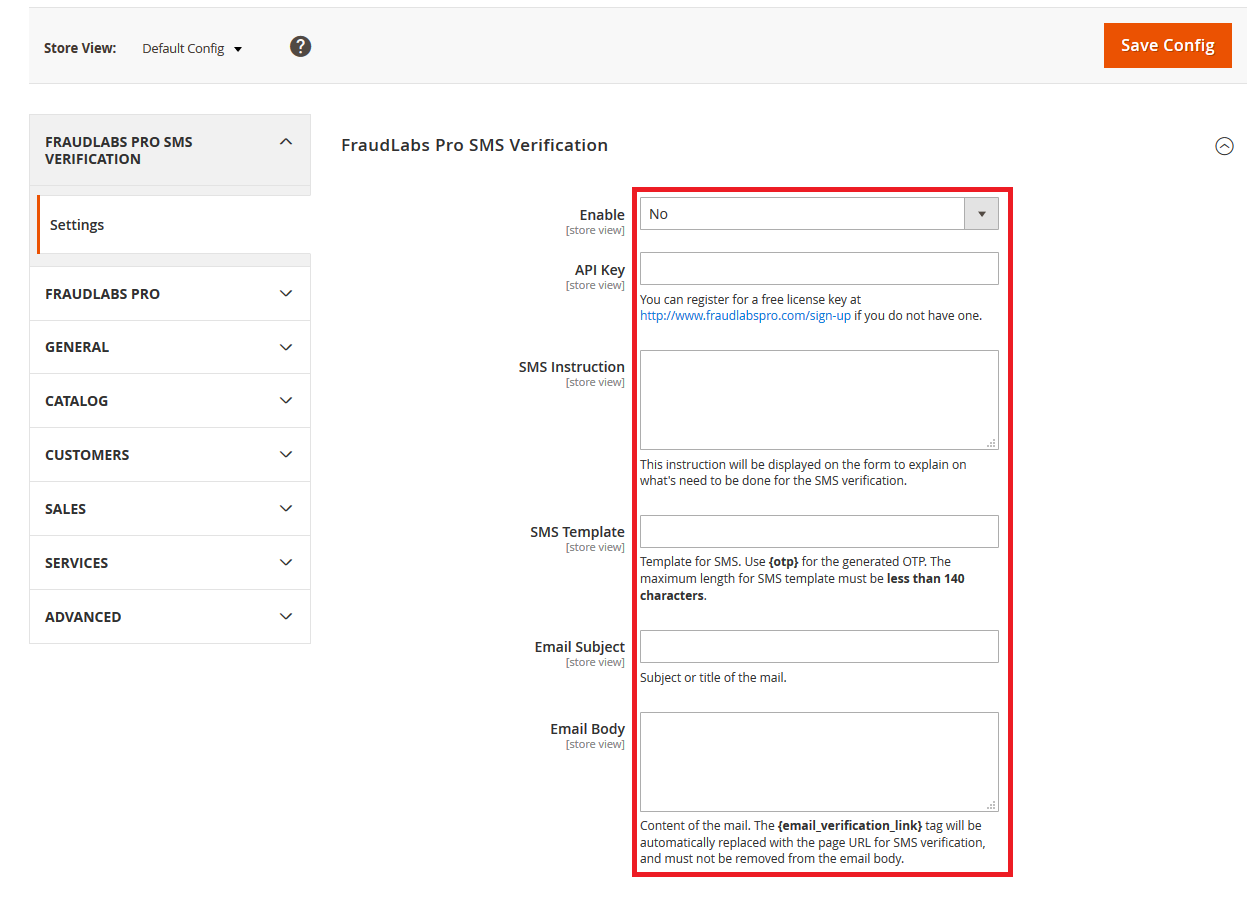Viewport: 1249px width, 897px height.
Task: Expand the CATALOG sidebar section
Action: coord(170,401)
